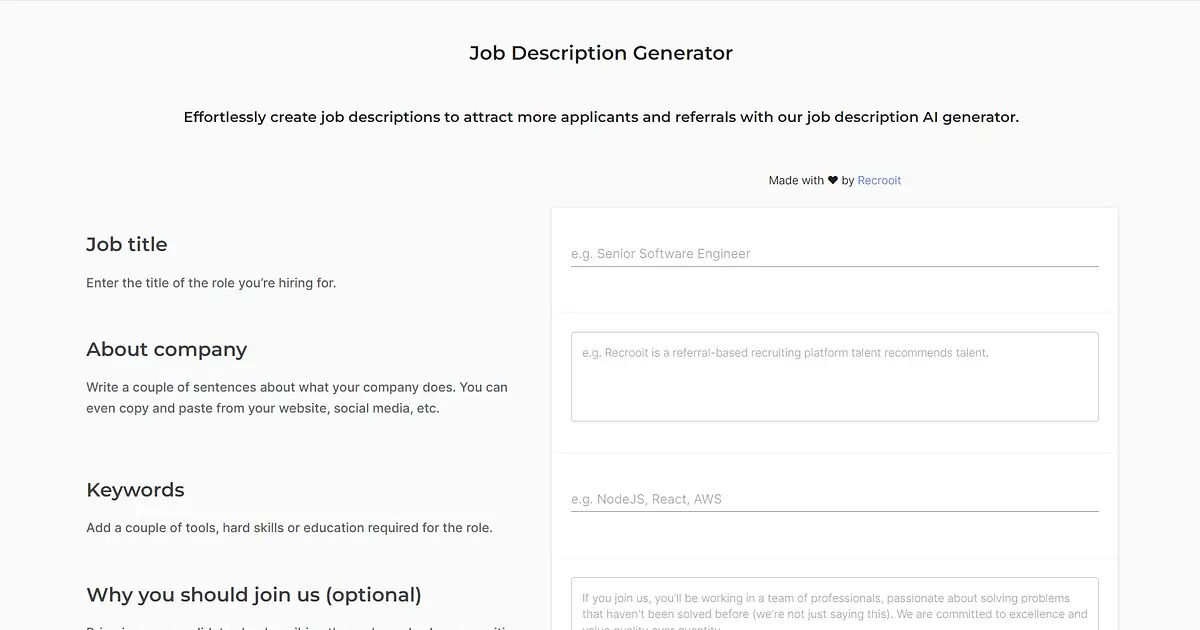Click "Enter the title of the role" helper text

click(x=211, y=283)
